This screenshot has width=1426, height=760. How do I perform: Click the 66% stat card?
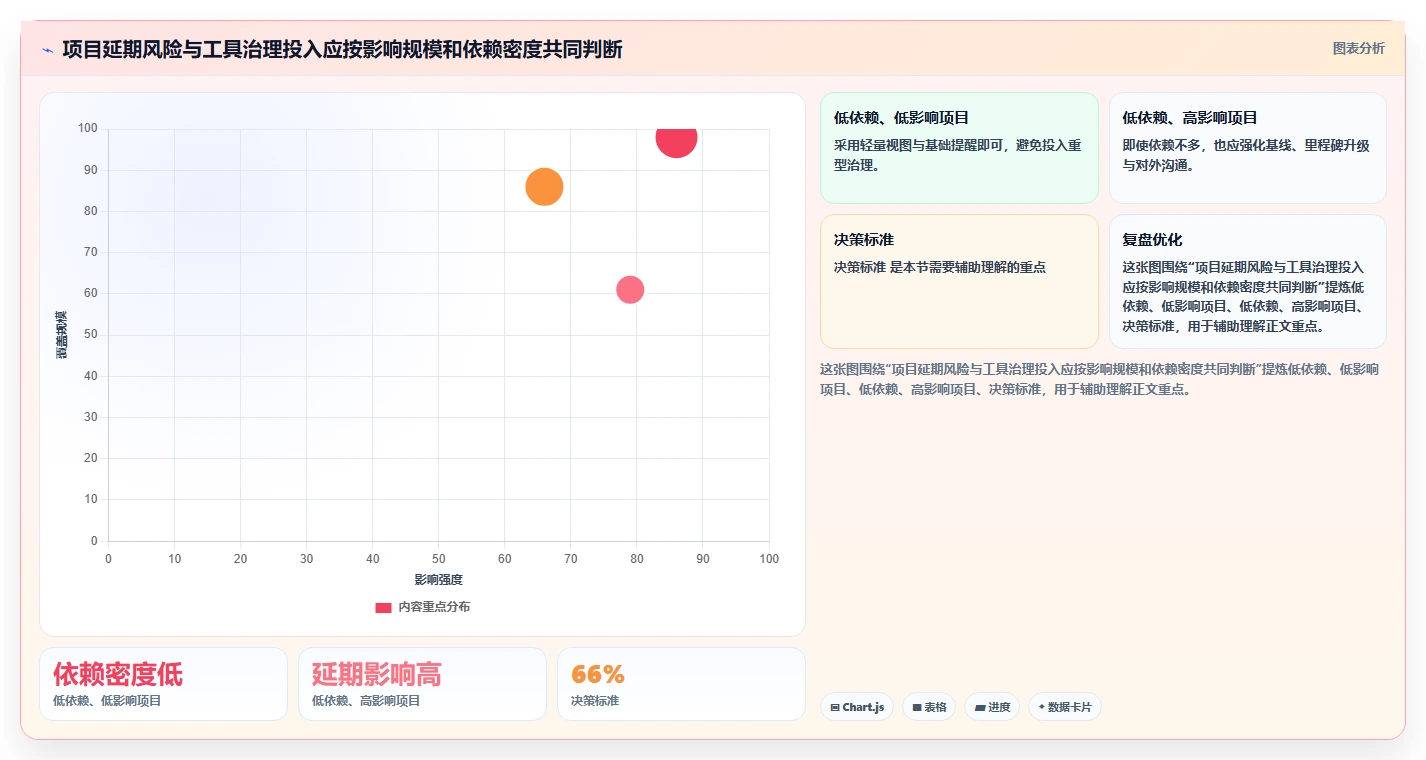681,684
